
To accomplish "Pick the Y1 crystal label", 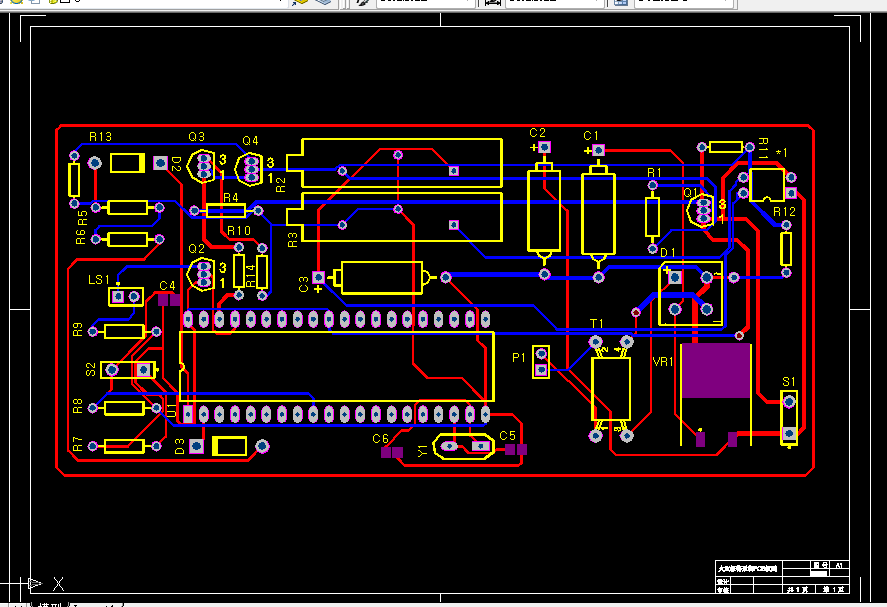I will [423, 451].
